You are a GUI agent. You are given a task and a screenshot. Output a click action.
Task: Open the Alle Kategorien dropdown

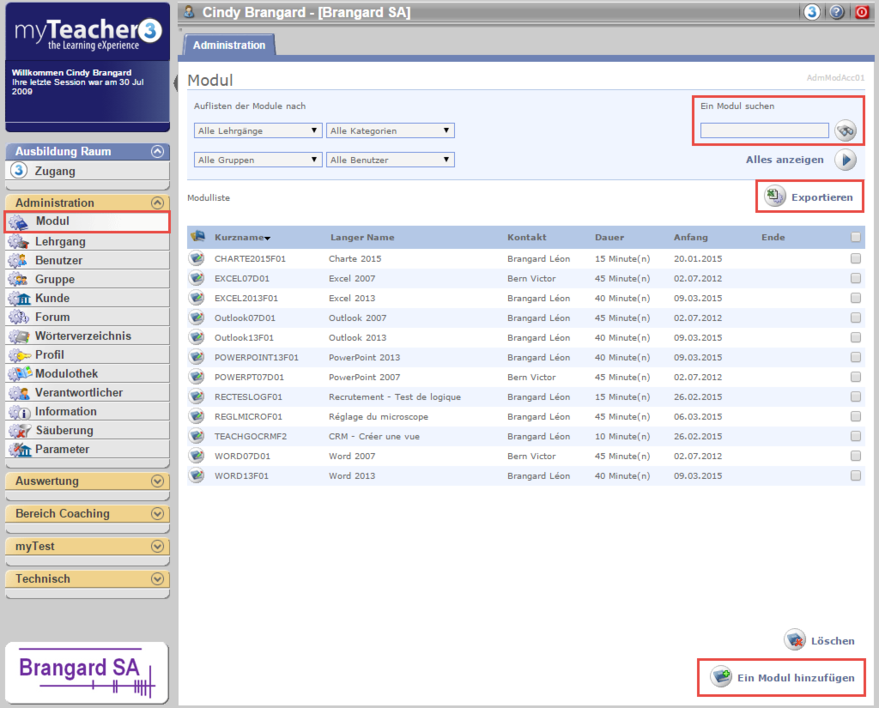click(390, 131)
